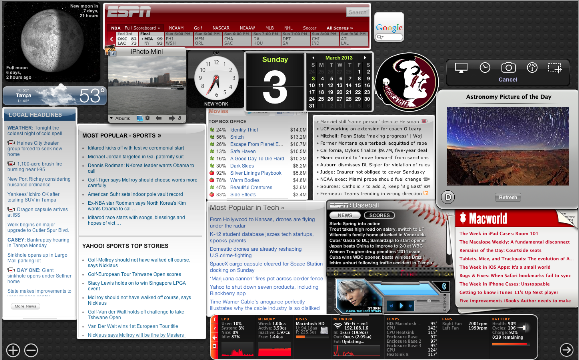The image size is (579, 360).
Task: Click the ESPN Search button
Action: tap(357, 12)
